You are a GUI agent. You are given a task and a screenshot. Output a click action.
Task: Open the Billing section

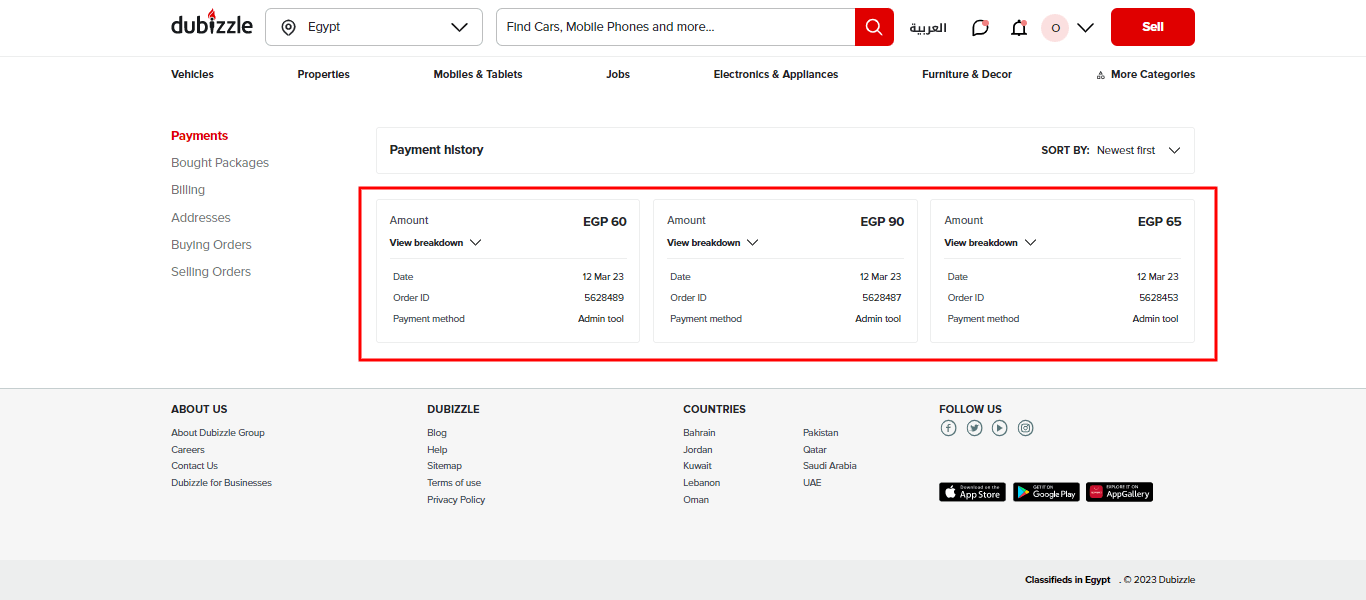[x=187, y=189]
